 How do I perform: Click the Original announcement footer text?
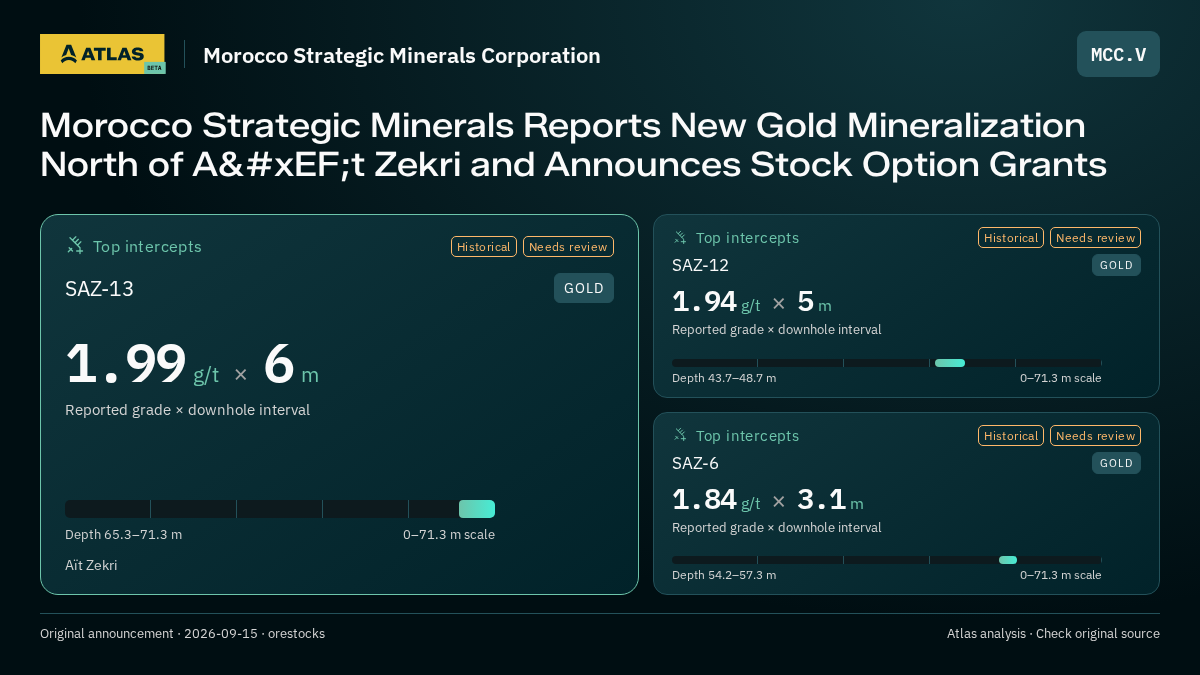(x=182, y=634)
